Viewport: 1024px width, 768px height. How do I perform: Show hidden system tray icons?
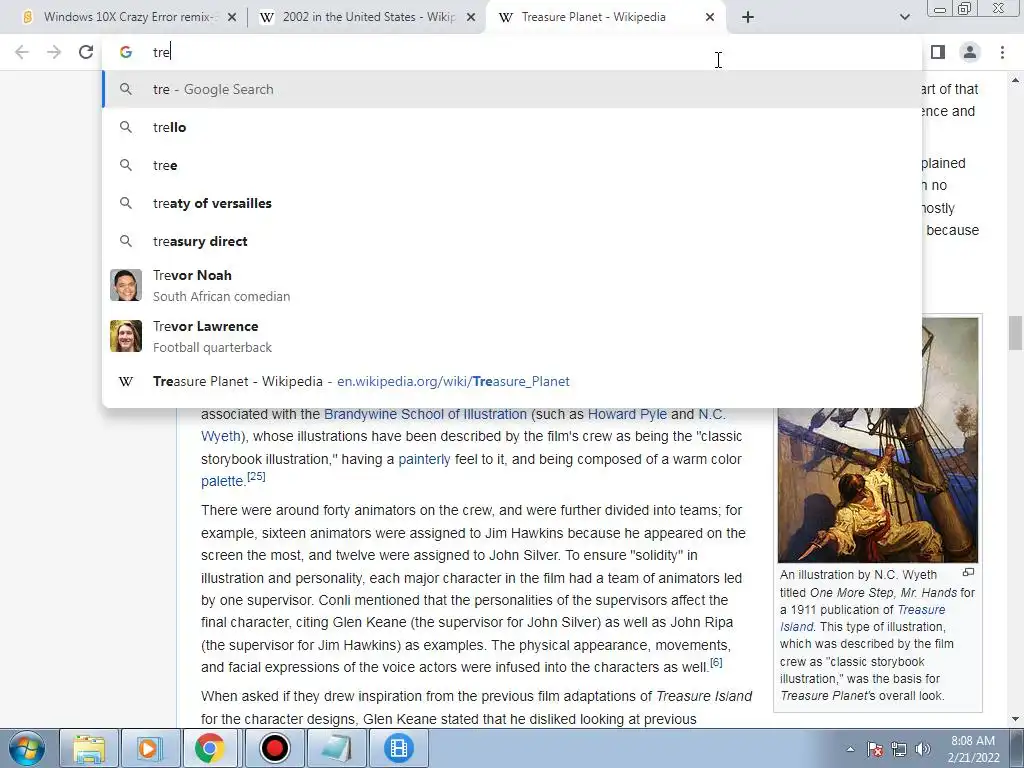[x=850, y=749]
